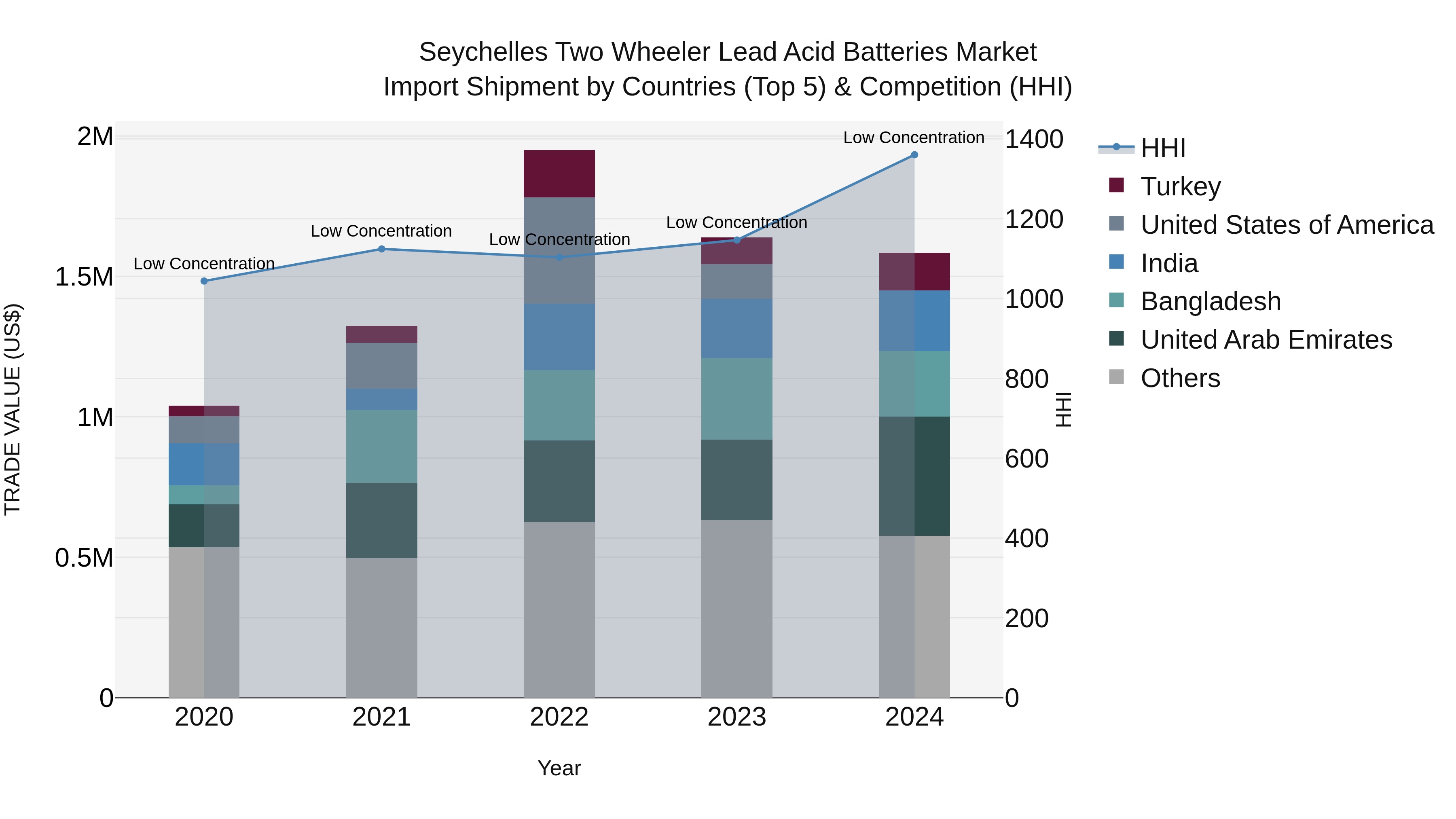Click the Bangladesh segment of the 2023 bar
The width and height of the screenshot is (1456, 819).
coord(736,398)
